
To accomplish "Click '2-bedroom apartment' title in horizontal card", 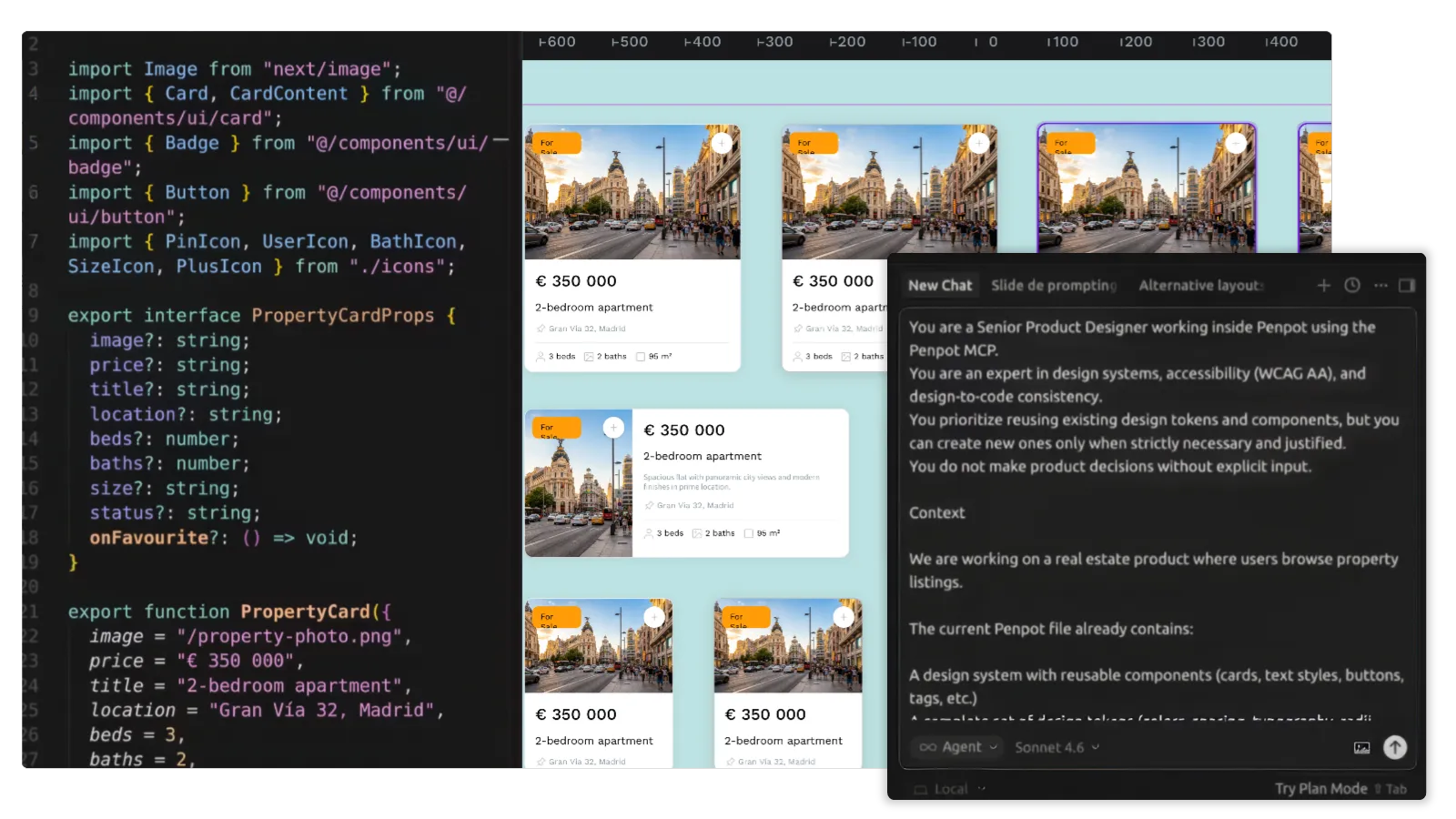I will pos(703,456).
